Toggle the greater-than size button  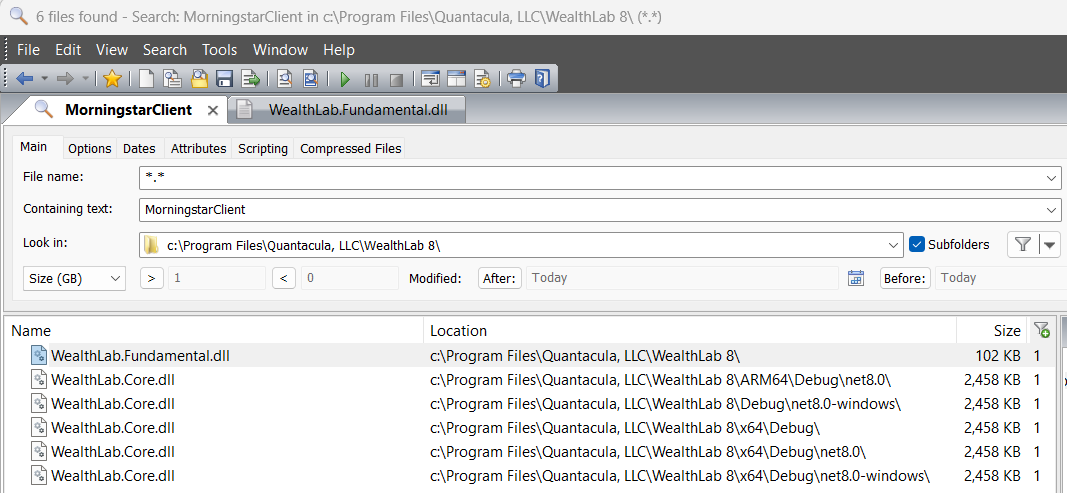[151, 278]
